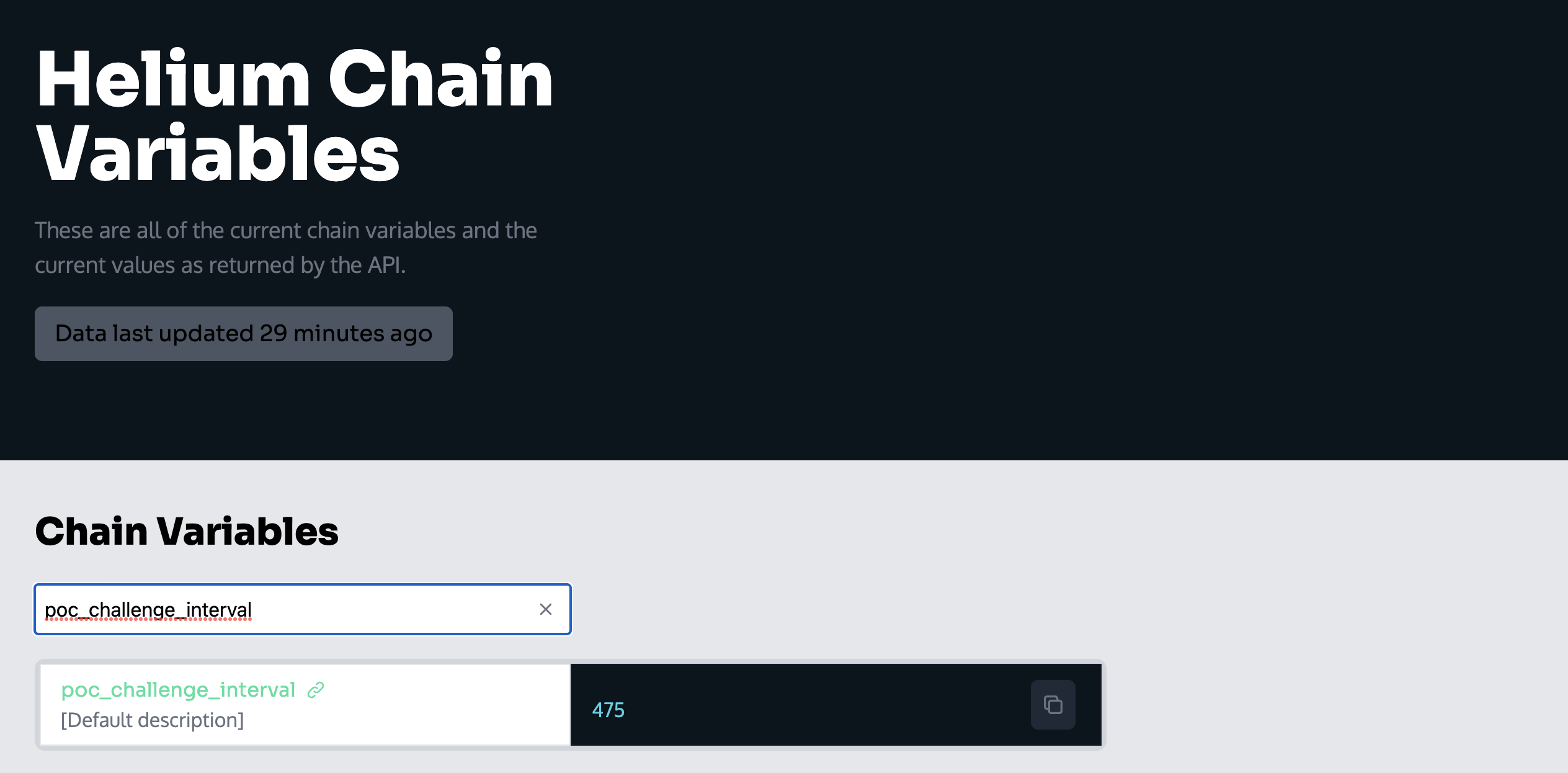
Task: Clear the search field with the X icon
Action: click(x=546, y=609)
